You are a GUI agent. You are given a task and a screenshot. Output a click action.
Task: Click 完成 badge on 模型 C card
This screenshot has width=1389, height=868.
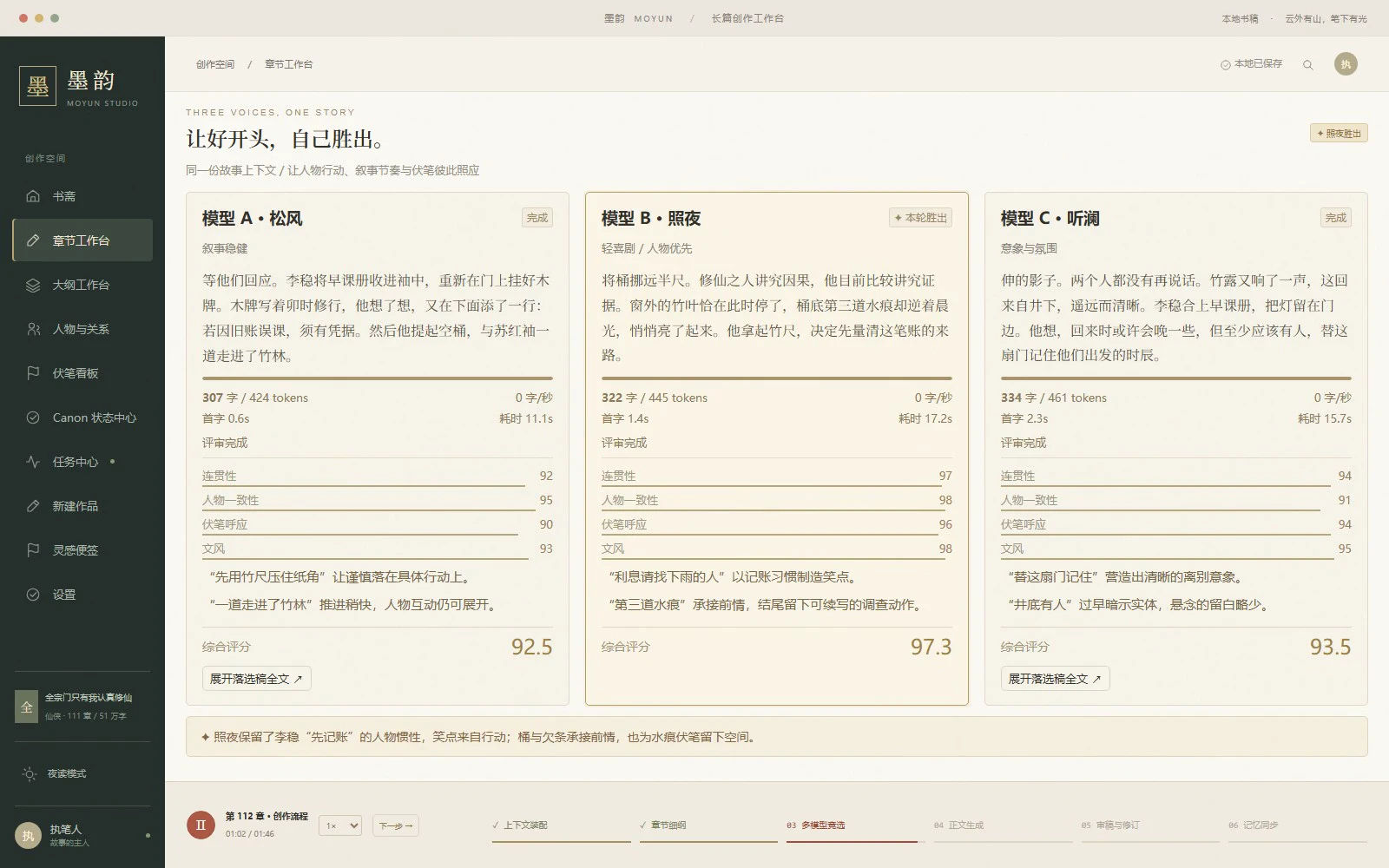[x=1336, y=218]
